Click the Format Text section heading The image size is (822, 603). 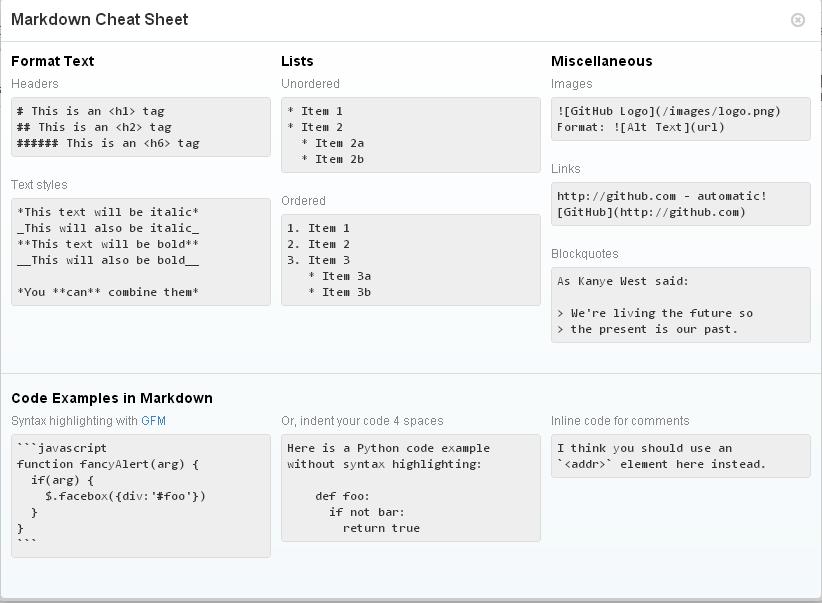(52, 61)
